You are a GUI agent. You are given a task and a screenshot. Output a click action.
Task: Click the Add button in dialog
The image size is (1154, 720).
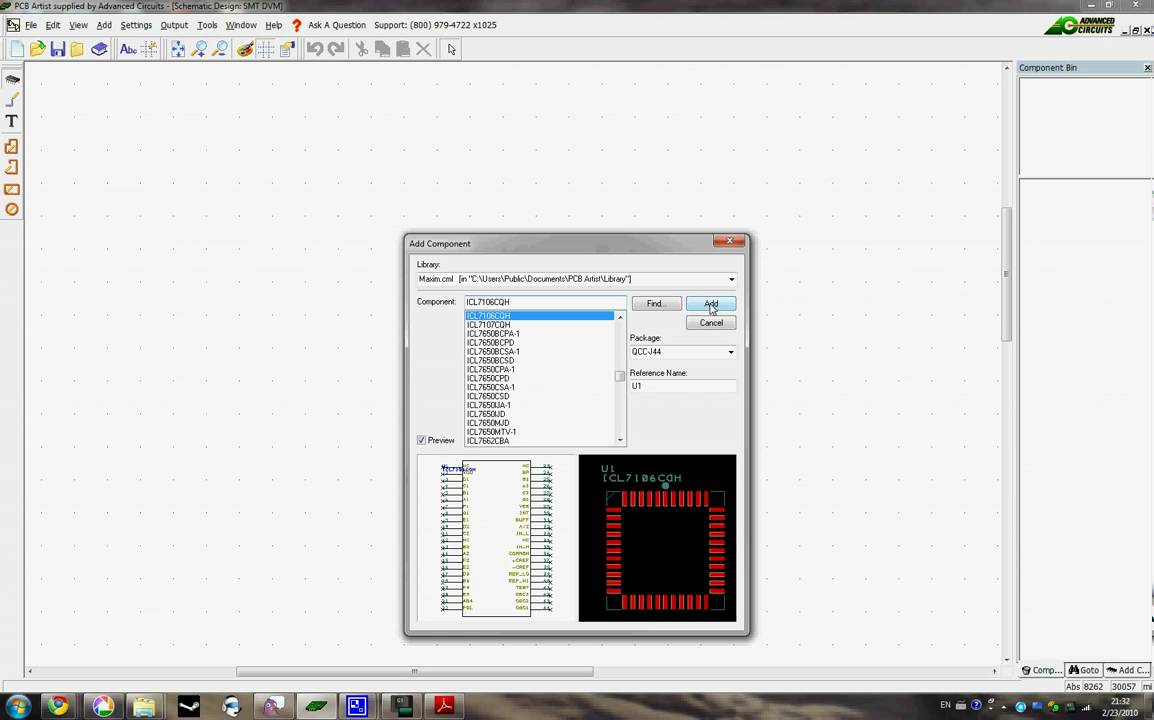coord(711,303)
